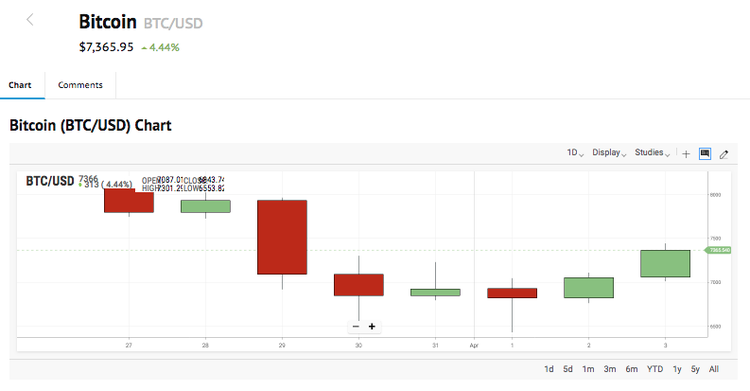Select the pencil drawing tool icon
Viewport: 750px width, 391px height.
click(724, 154)
